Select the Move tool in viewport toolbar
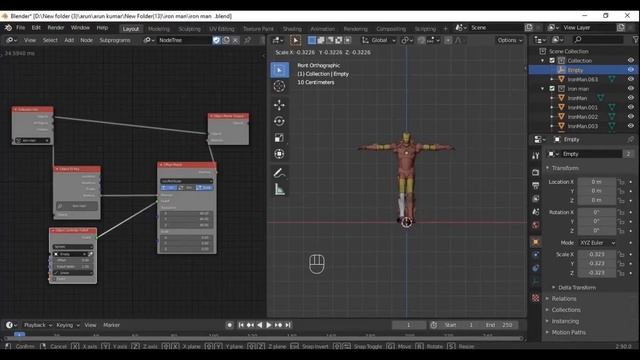This screenshot has height=360, width=640. 279,105
